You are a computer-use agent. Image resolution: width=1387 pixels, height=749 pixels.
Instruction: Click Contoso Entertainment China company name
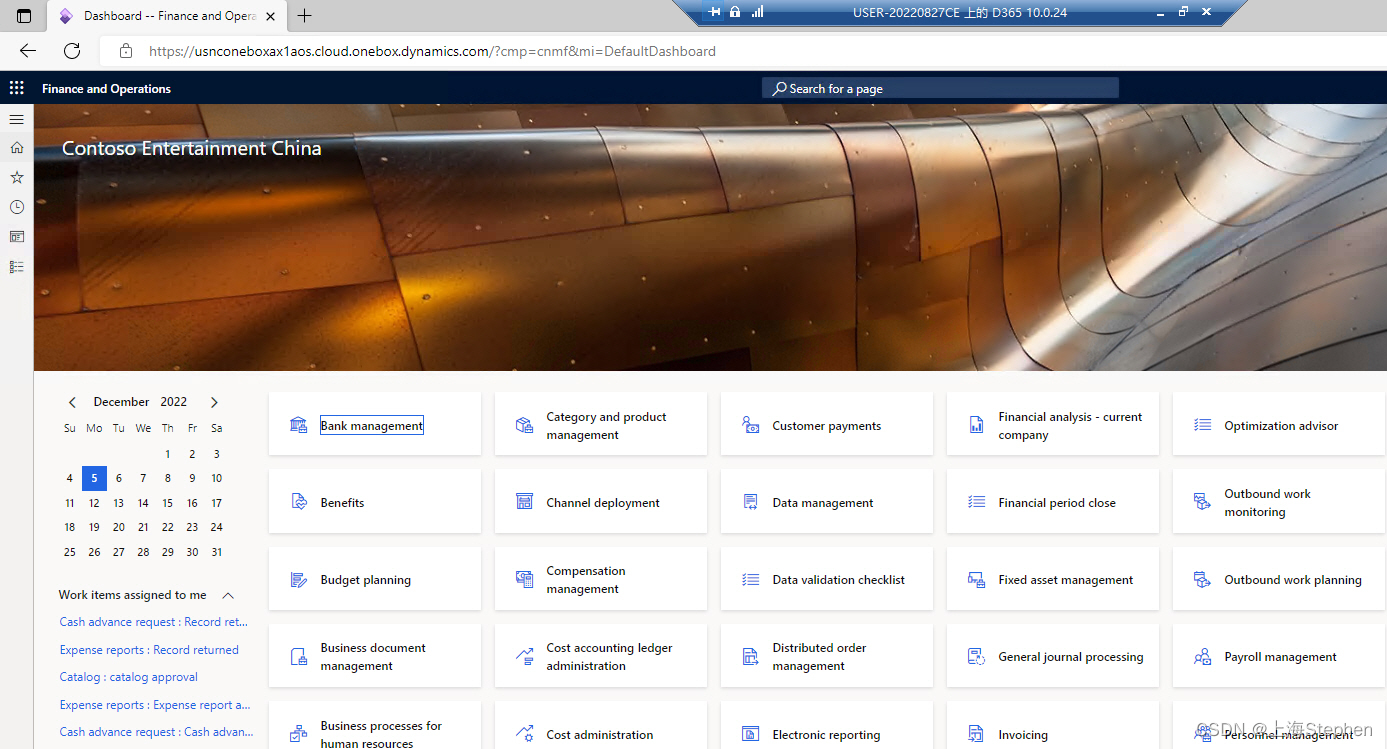coord(192,148)
